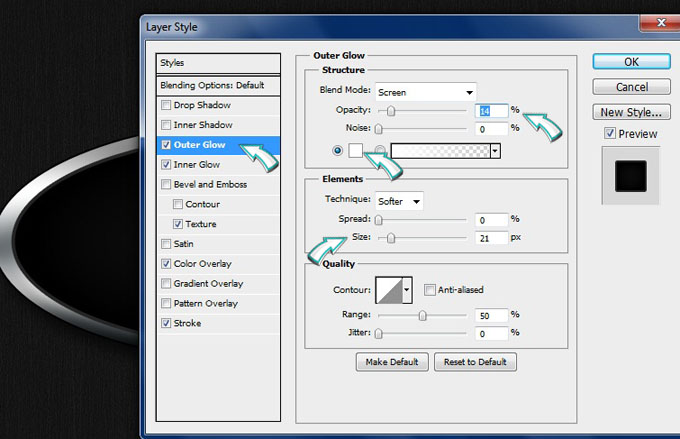Viewport: 680px width, 439px height.
Task: Click the Contour curve thumbnail in Quality
Action: coord(387,291)
